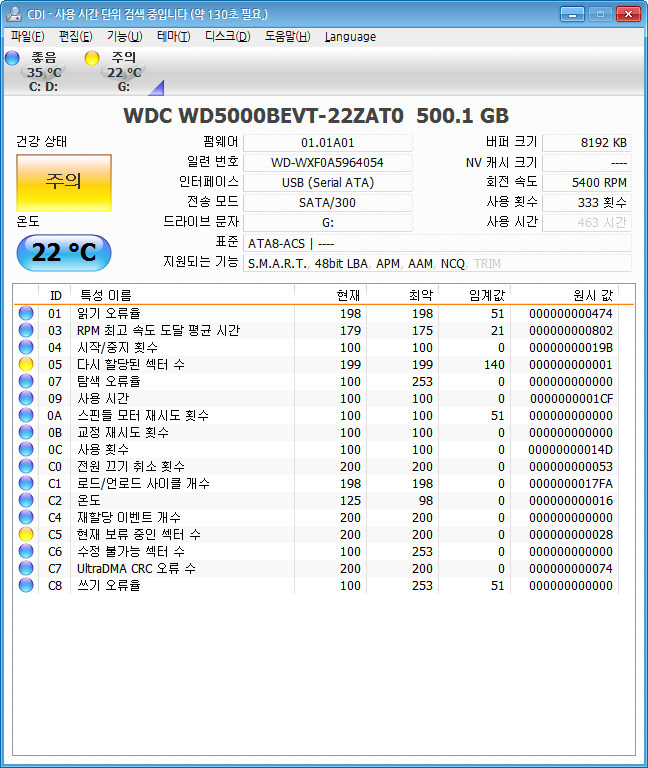Screen dimensions: 648x768
Task: Click the blue 좋음 status orb for C: D:
Action: [12, 58]
